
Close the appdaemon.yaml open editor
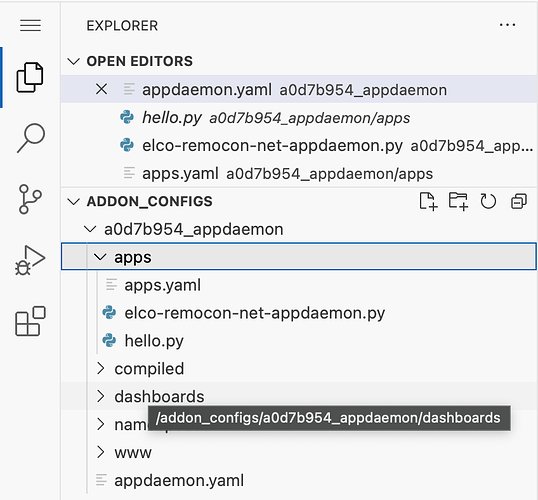(101, 89)
